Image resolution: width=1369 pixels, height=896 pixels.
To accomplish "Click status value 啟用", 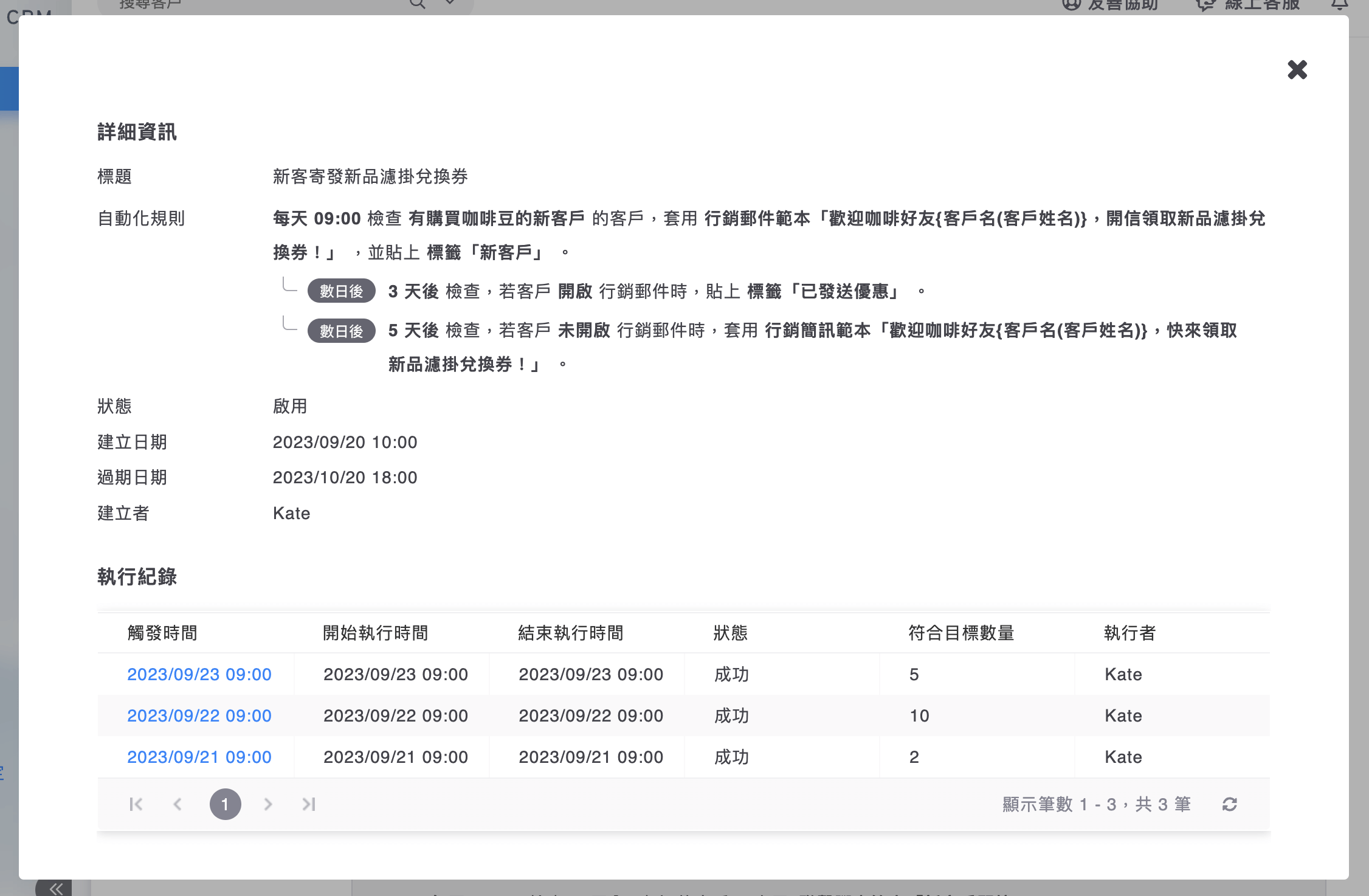I will click(290, 406).
